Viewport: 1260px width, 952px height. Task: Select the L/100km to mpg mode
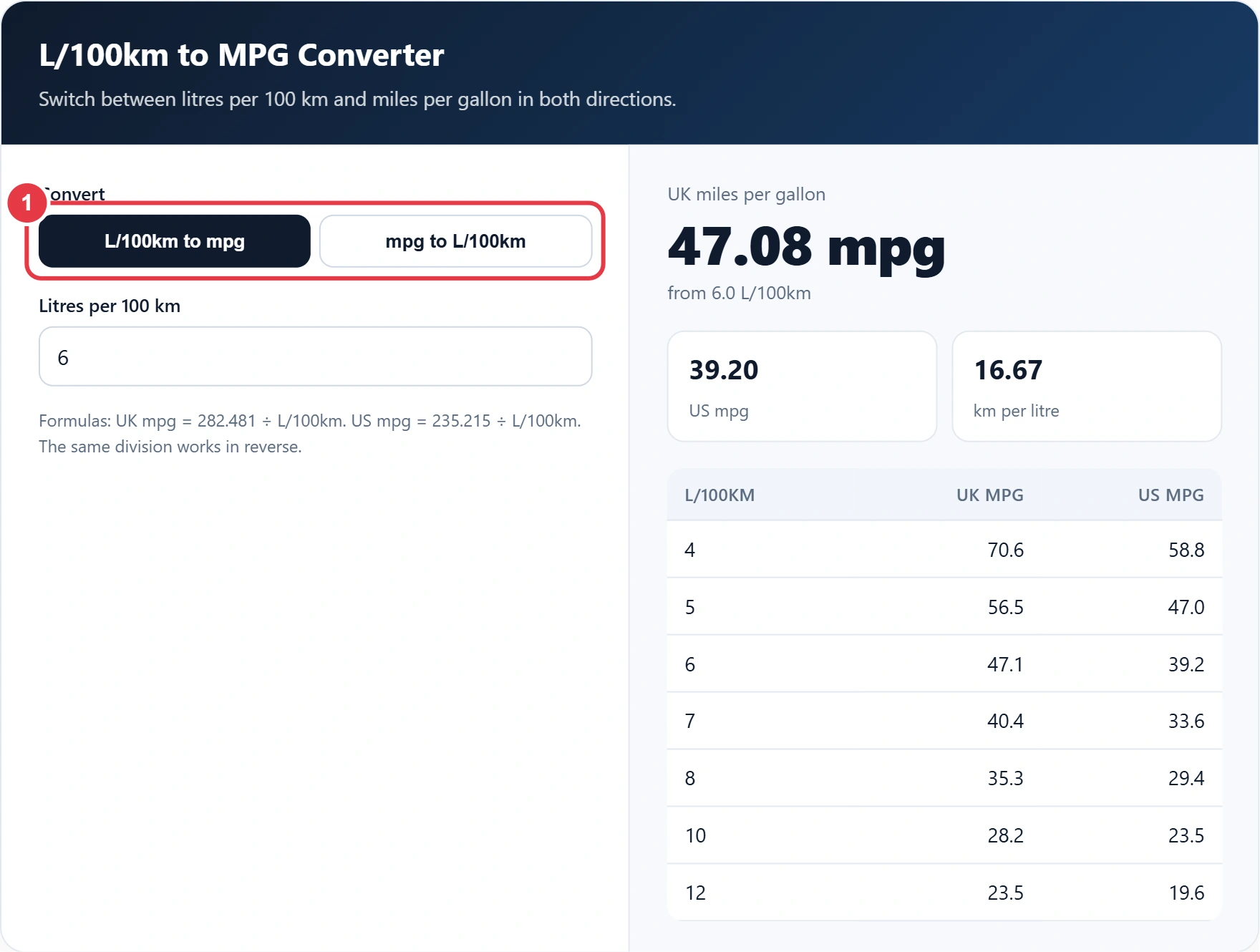(175, 241)
